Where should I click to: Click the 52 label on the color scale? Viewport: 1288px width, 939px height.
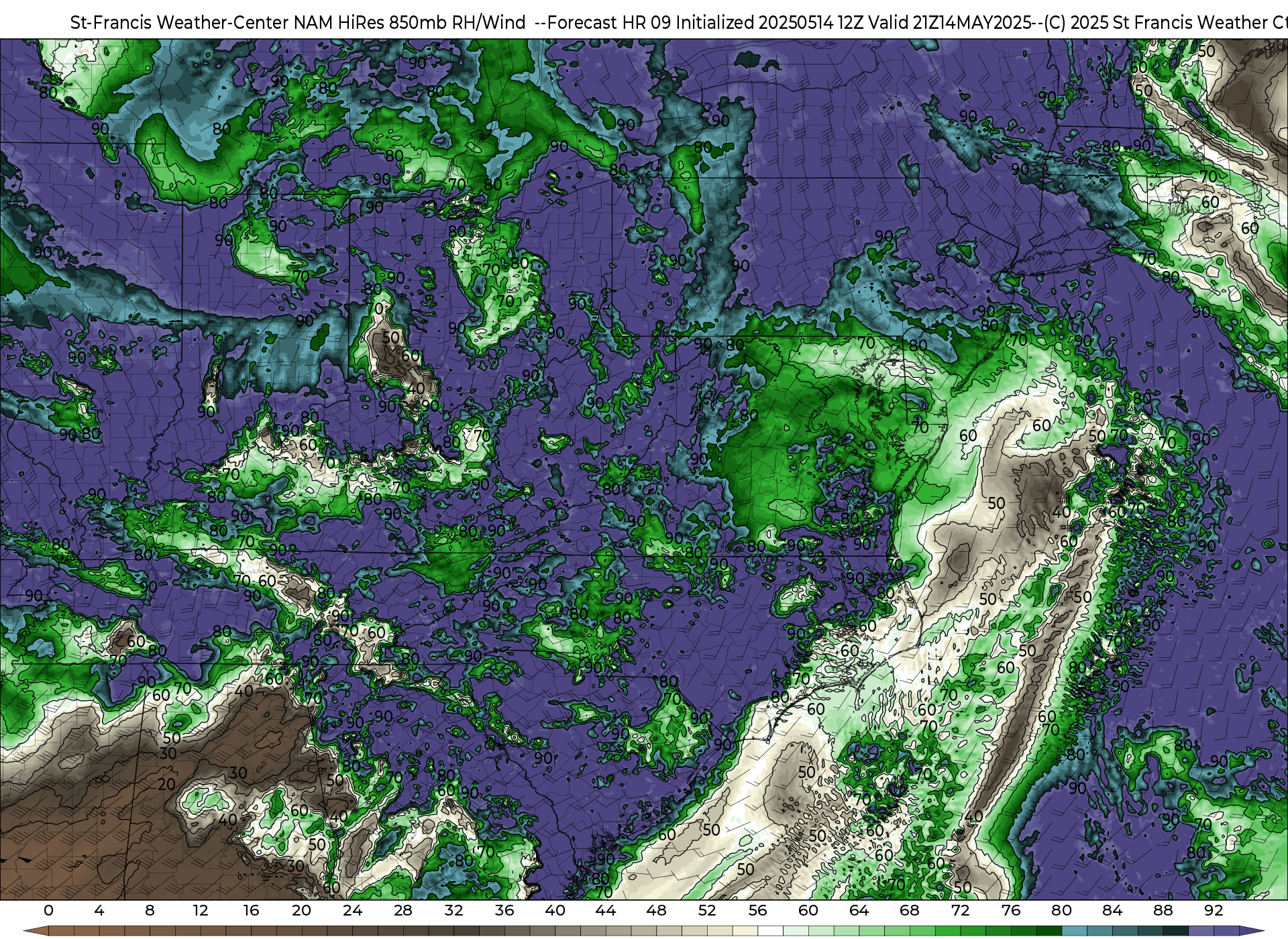707,910
